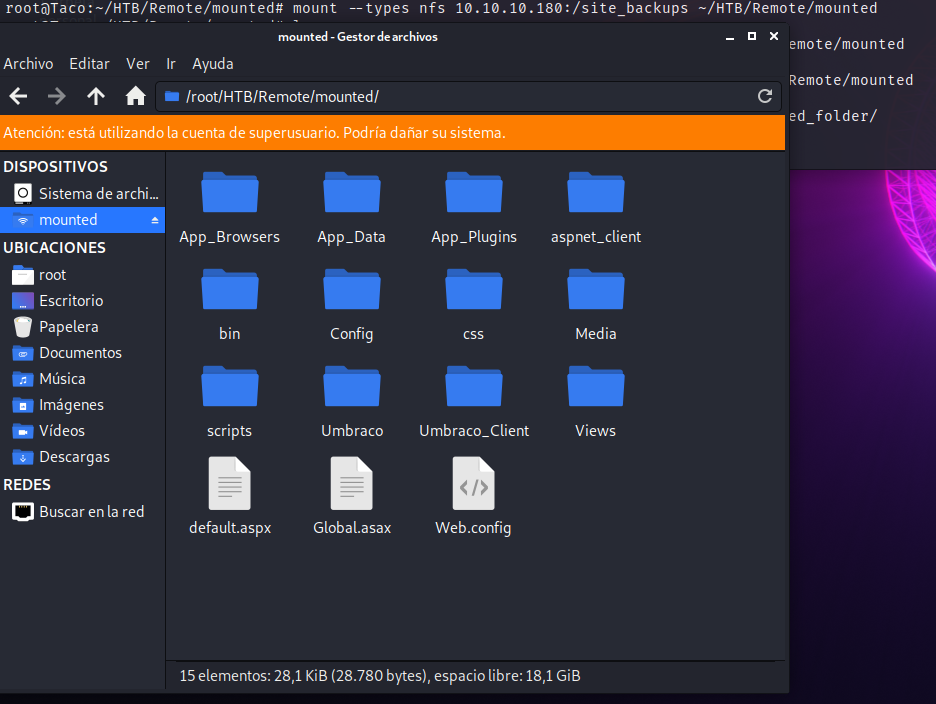936x704 pixels.
Task: Open the Archivo menu
Action: (x=28, y=64)
